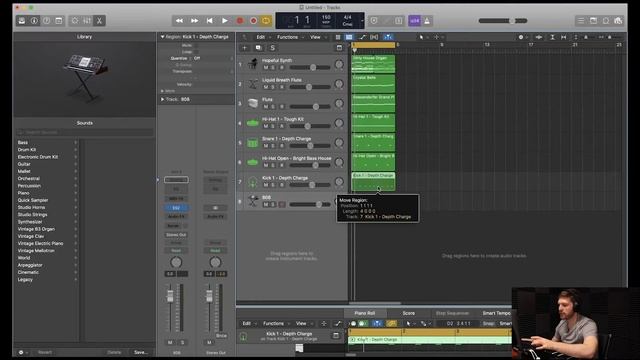Switch to the Piano Roll tab
640x360 pixels.
coord(364,313)
